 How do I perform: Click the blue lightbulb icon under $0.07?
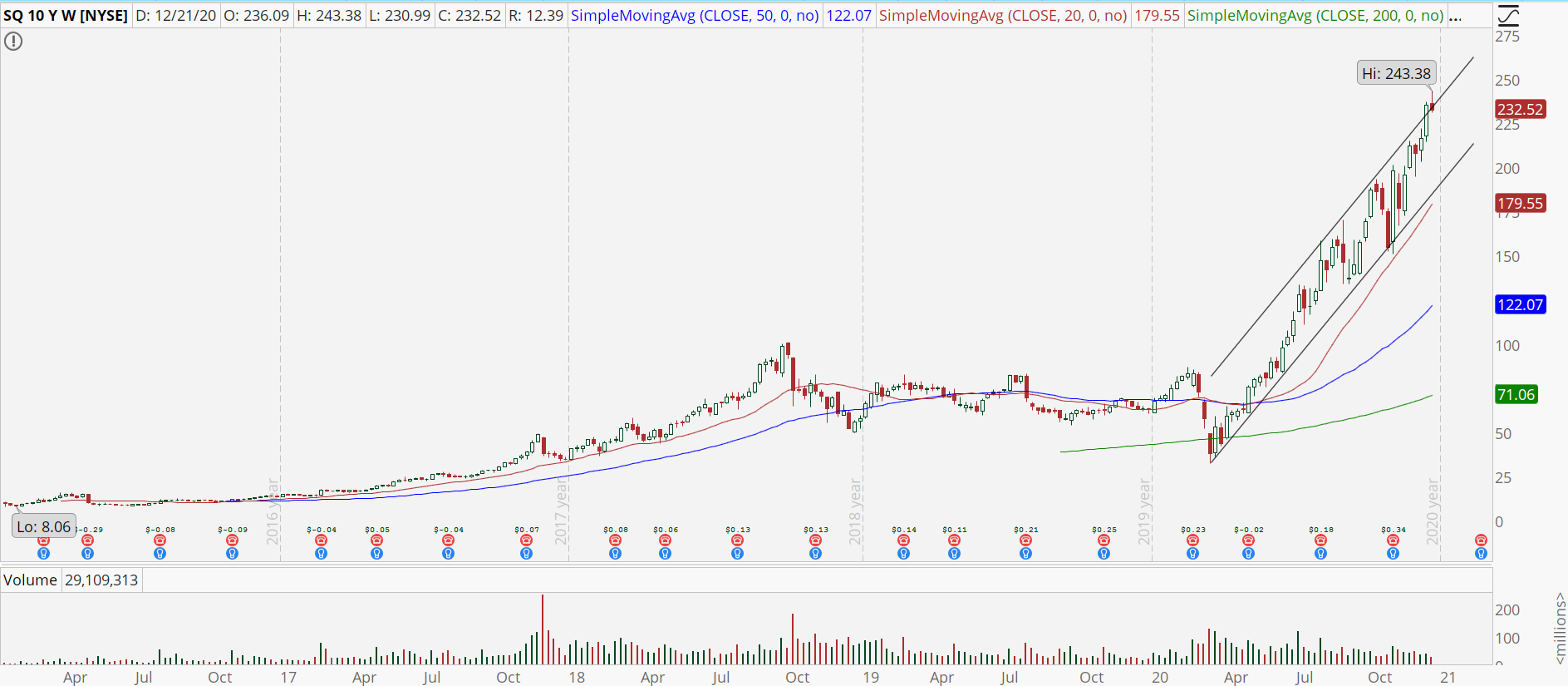coord(526,554)
